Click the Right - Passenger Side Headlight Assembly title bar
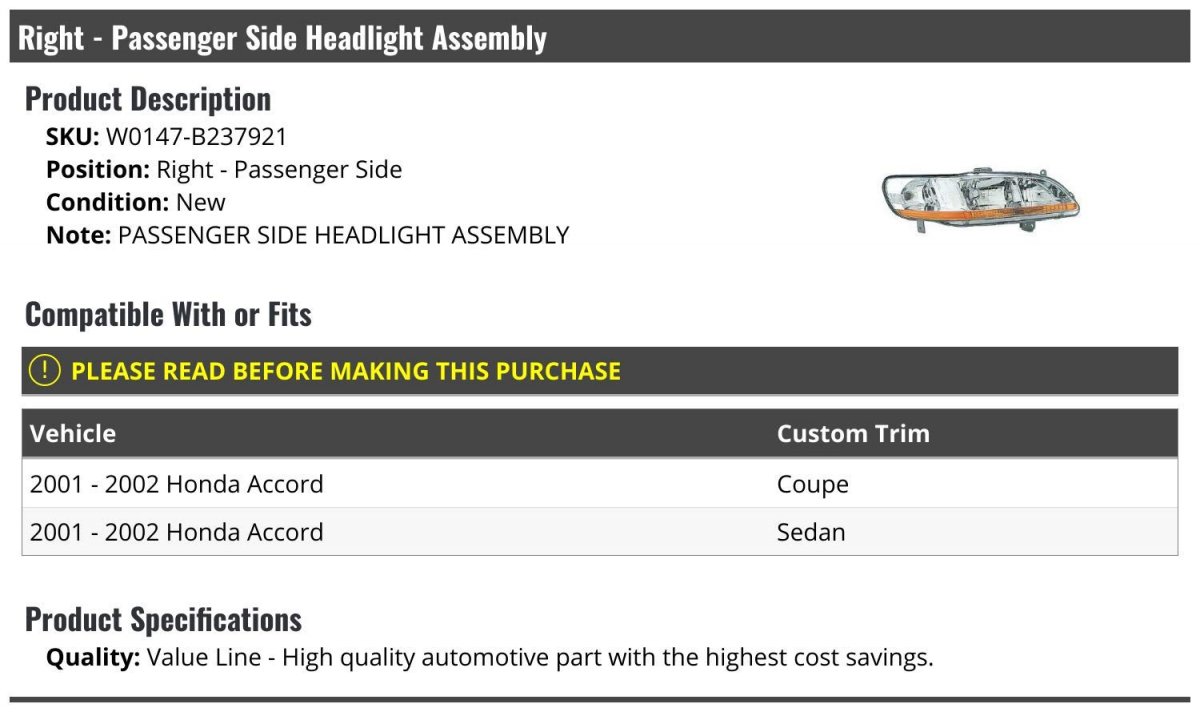Viewport: 1200px width, 712px height. 600,37
